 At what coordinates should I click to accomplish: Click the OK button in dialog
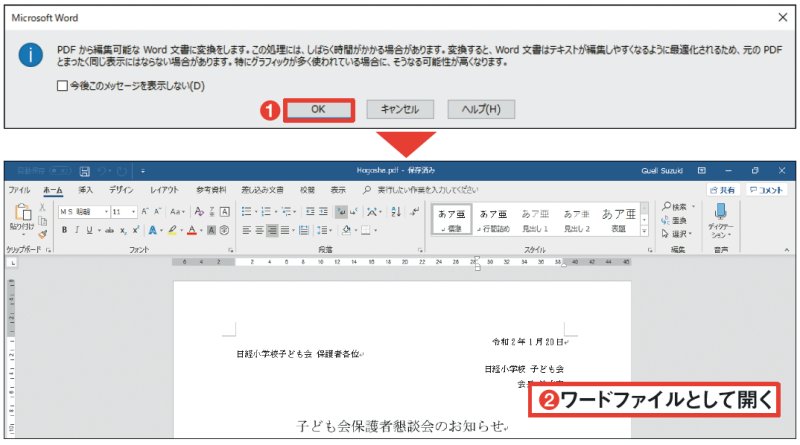(x=319, y=109)
